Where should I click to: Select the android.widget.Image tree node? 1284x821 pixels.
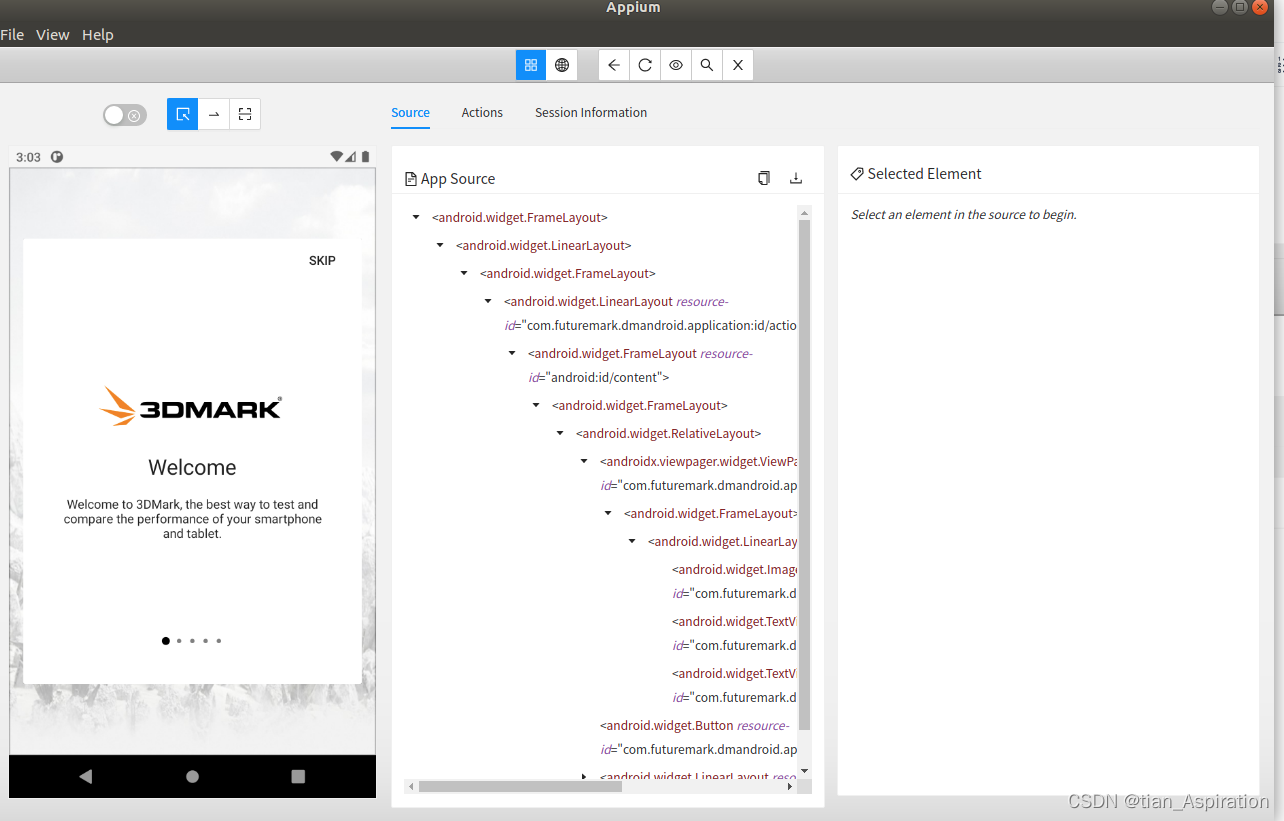(734, 581)
